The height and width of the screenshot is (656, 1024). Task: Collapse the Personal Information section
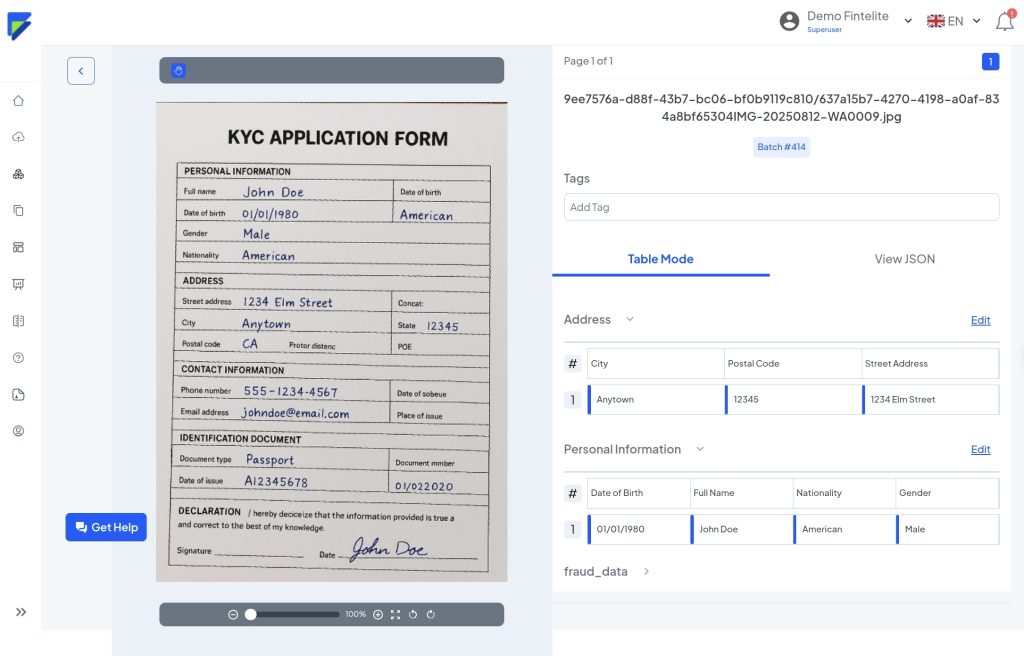[700, 449]
